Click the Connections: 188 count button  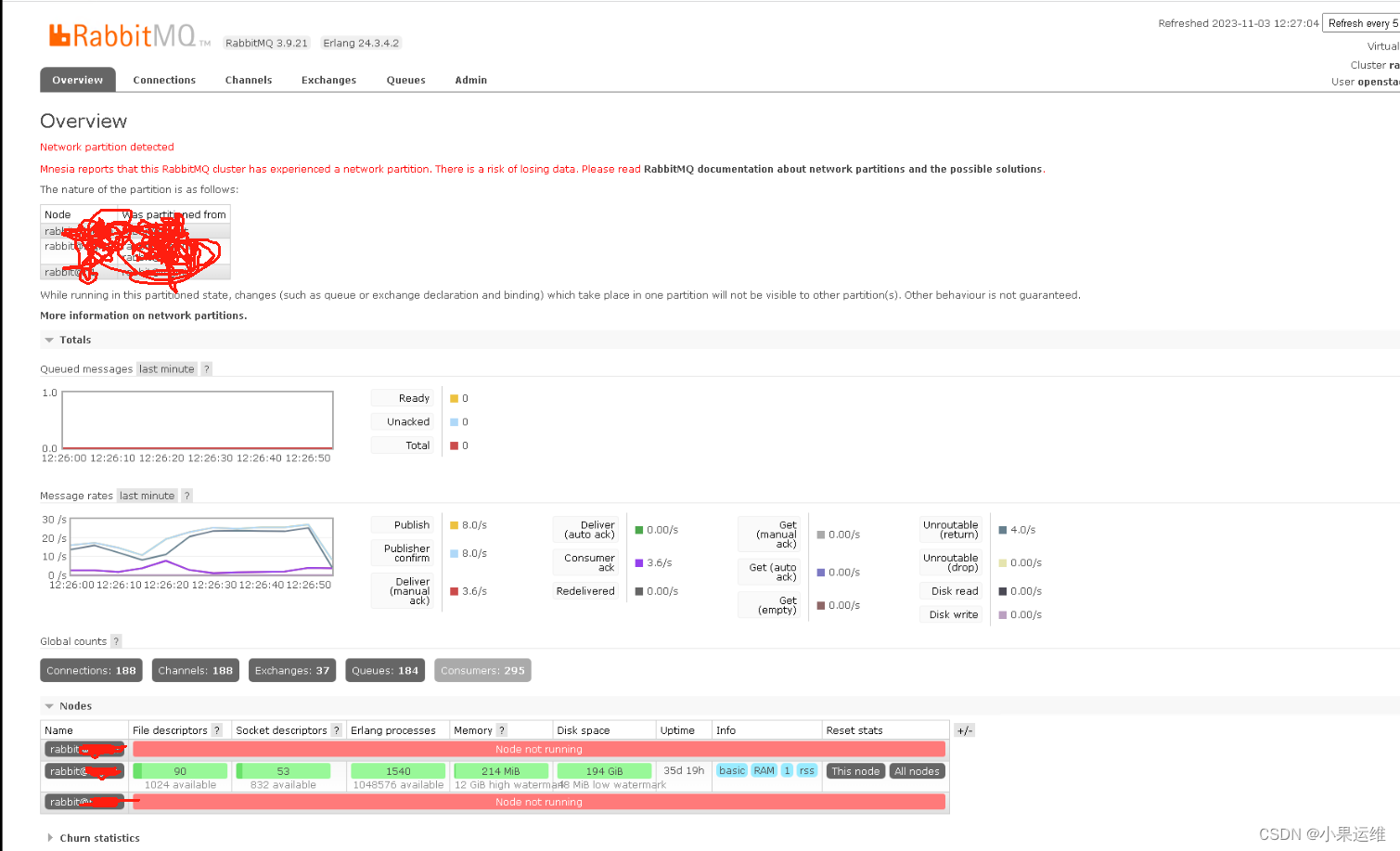[x=91, y=670]
